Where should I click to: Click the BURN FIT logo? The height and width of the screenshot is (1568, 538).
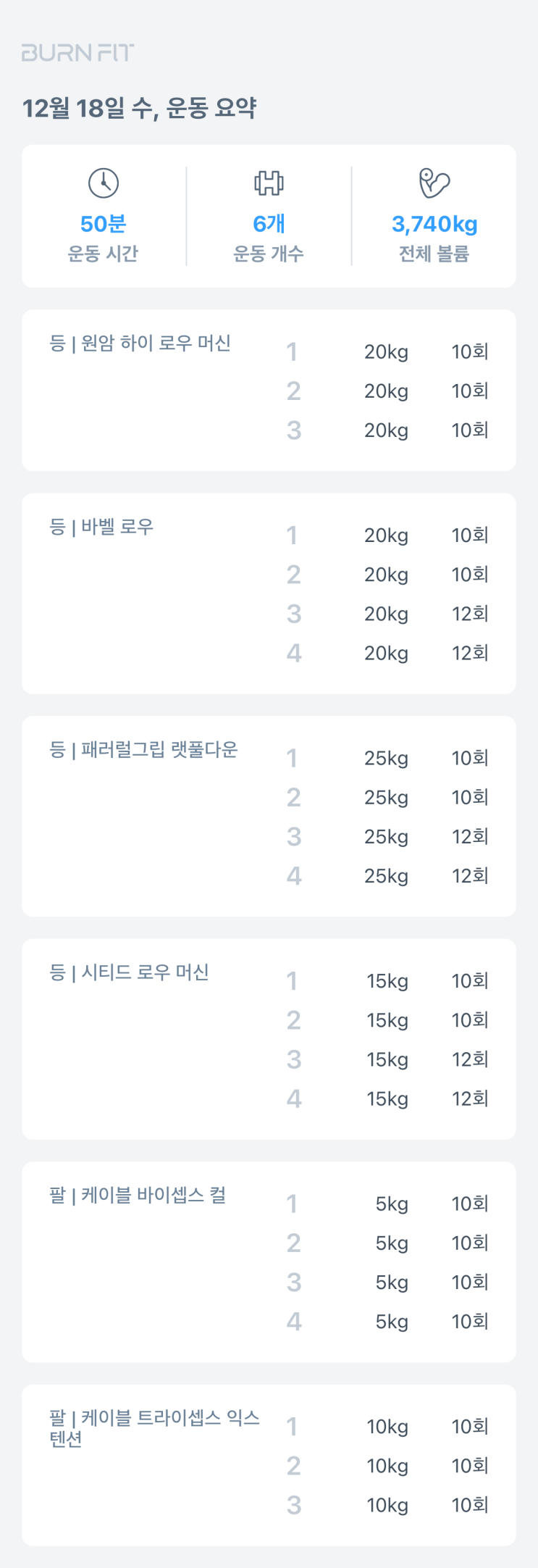(77, 53)
